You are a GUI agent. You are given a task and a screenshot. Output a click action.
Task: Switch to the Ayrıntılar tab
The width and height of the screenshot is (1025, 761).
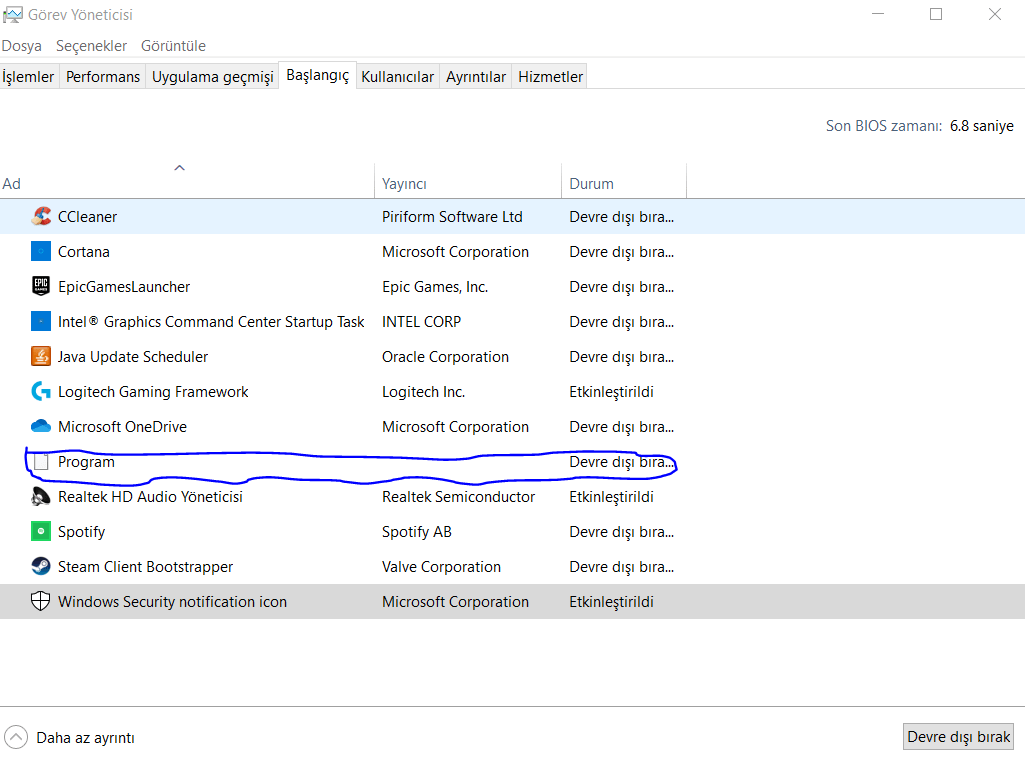click(x=476, y=76)
